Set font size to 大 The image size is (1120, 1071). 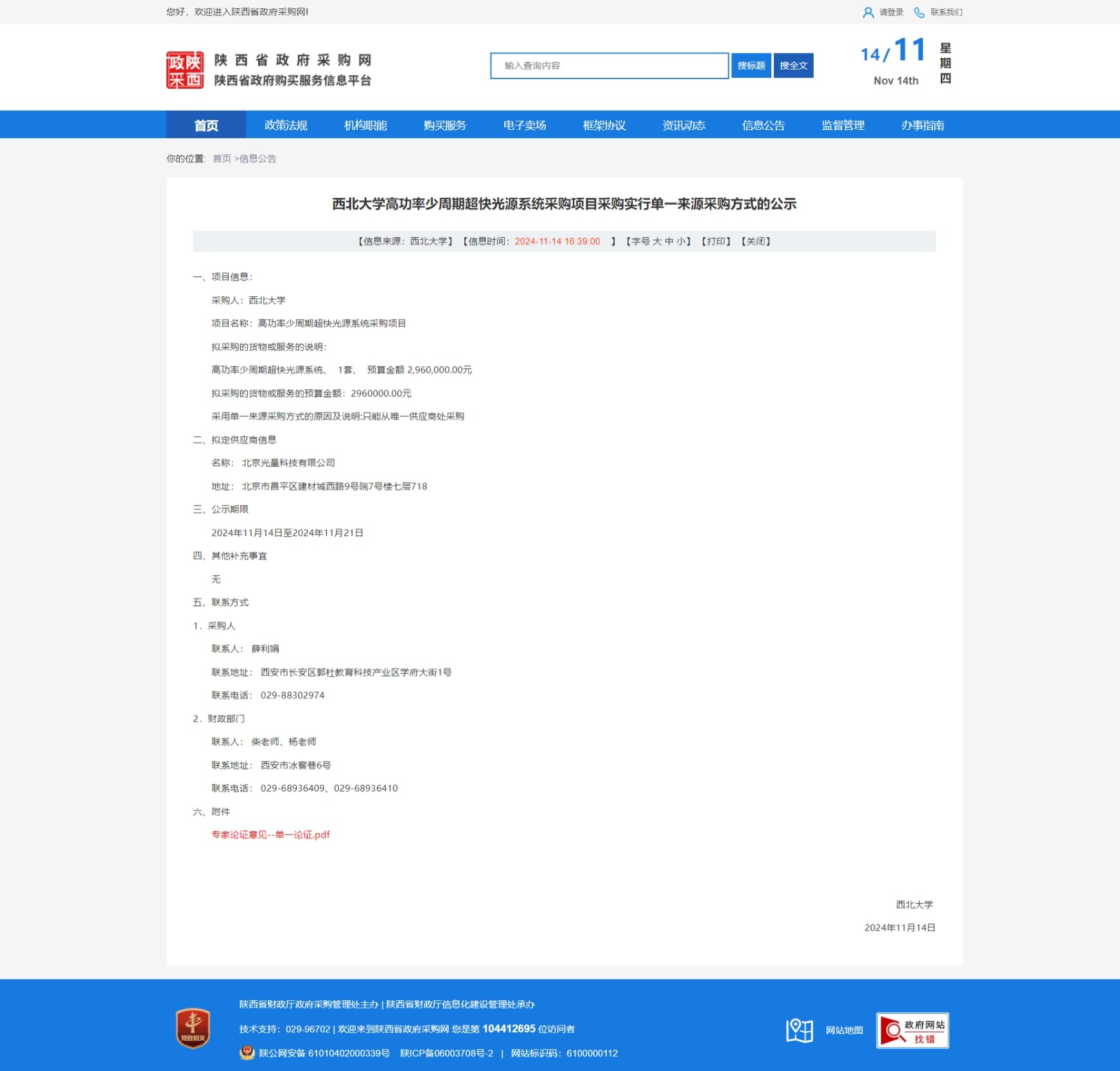pyautogui.click(x=657, y=242)
